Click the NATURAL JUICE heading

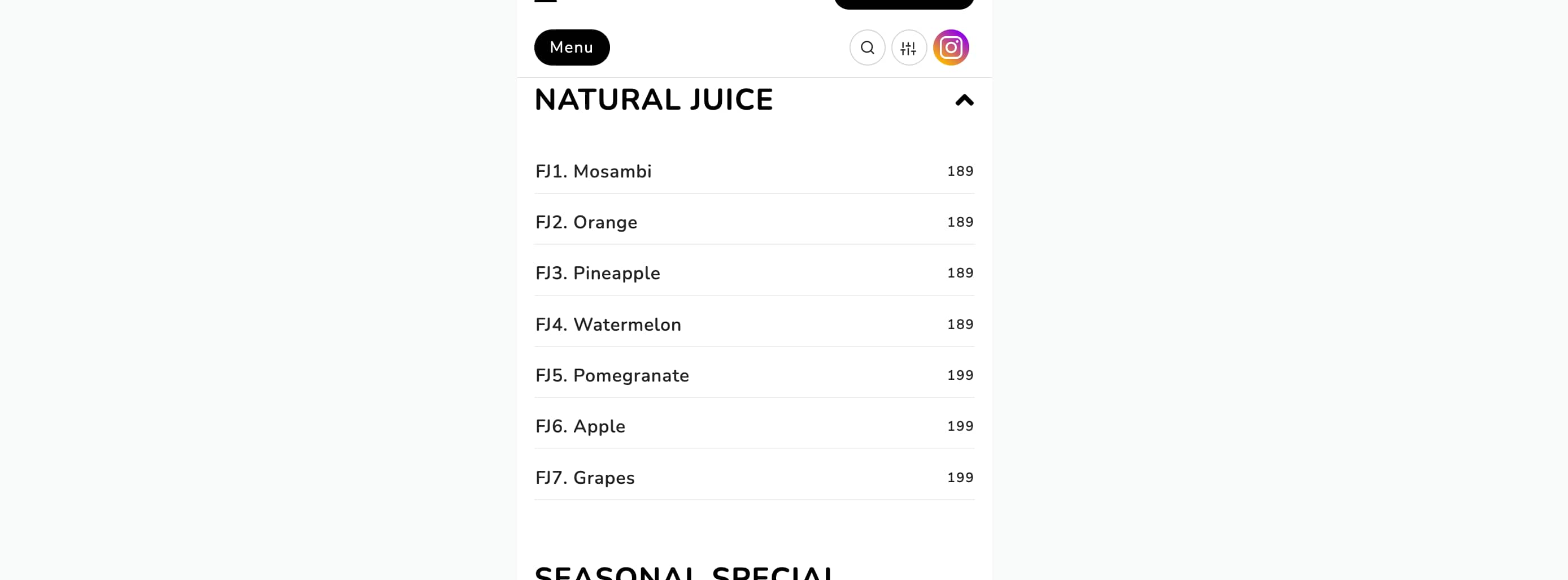(653, 100)
